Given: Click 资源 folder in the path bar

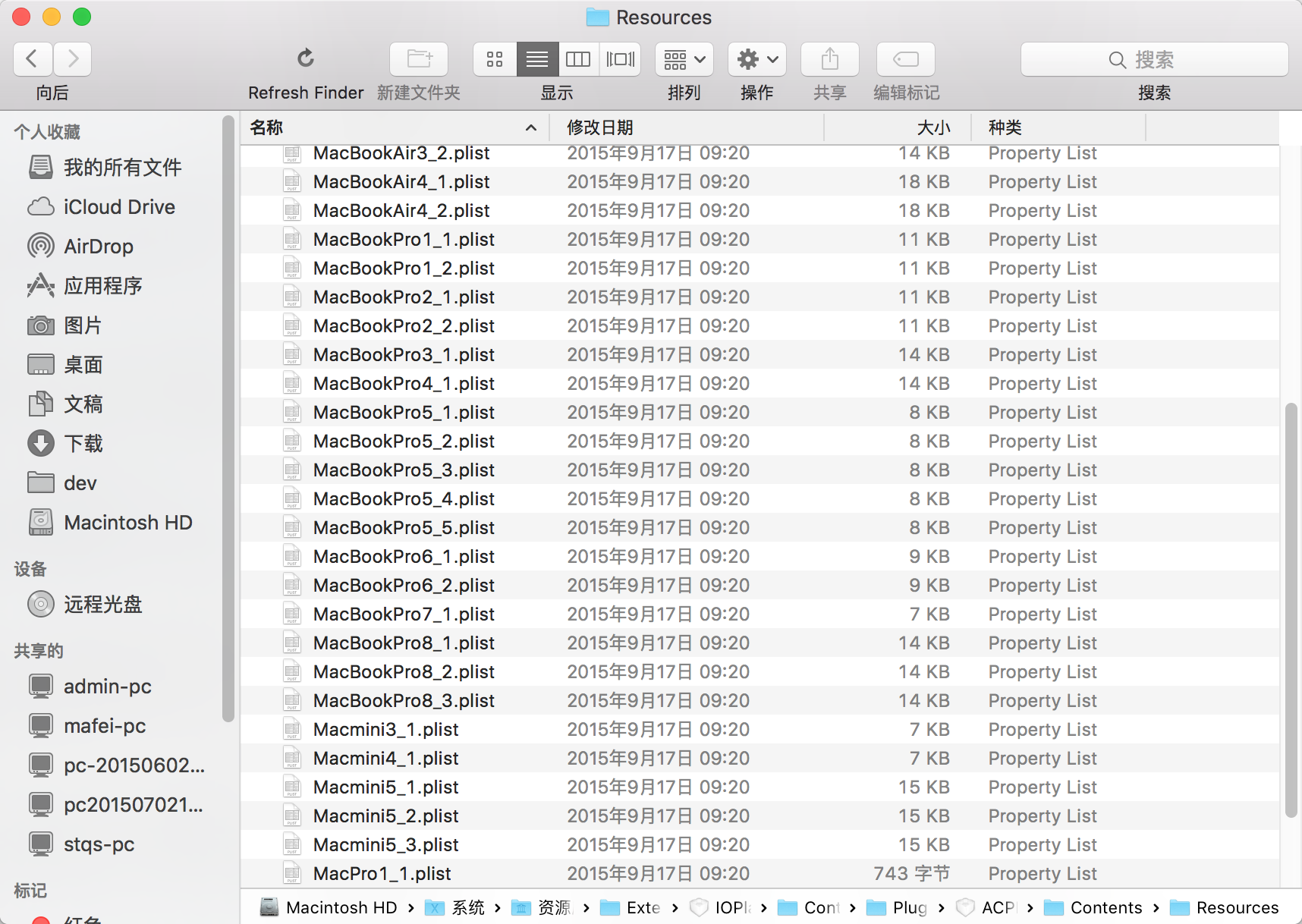Looking at the screenshot, I should pyautogui.click(x=542, y=907).
